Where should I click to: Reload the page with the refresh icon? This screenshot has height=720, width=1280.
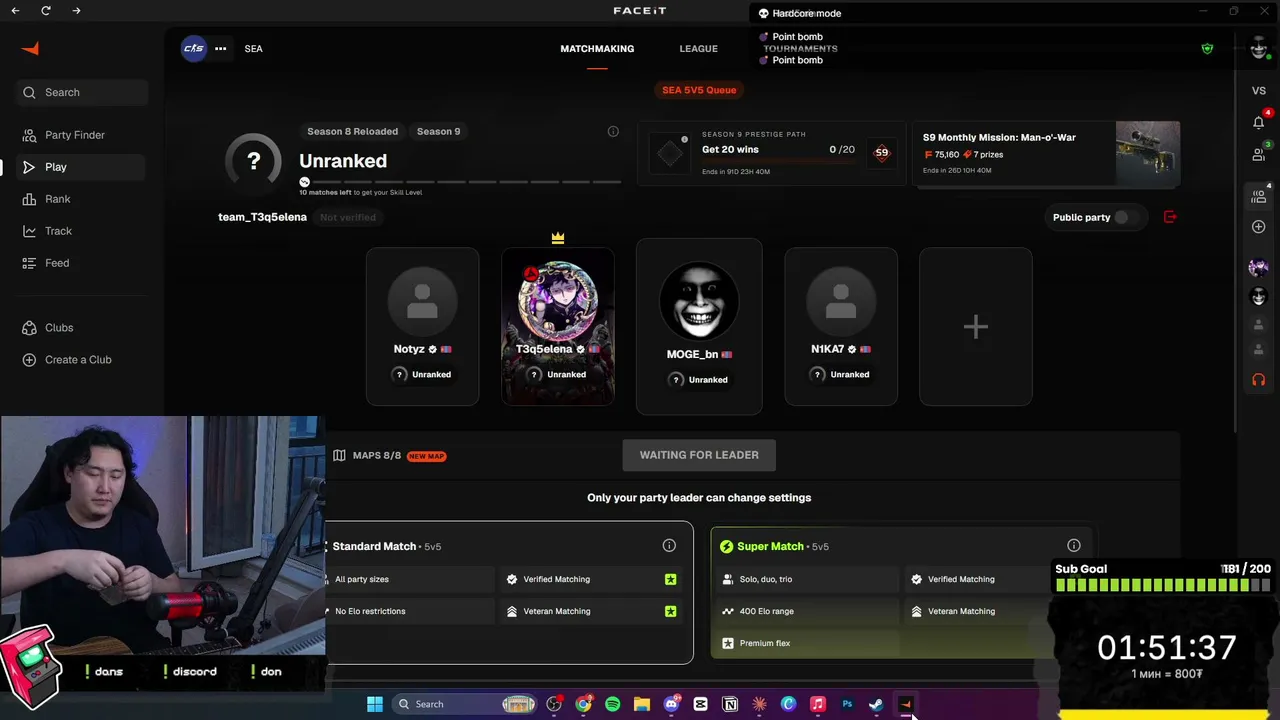coord(46,11)
